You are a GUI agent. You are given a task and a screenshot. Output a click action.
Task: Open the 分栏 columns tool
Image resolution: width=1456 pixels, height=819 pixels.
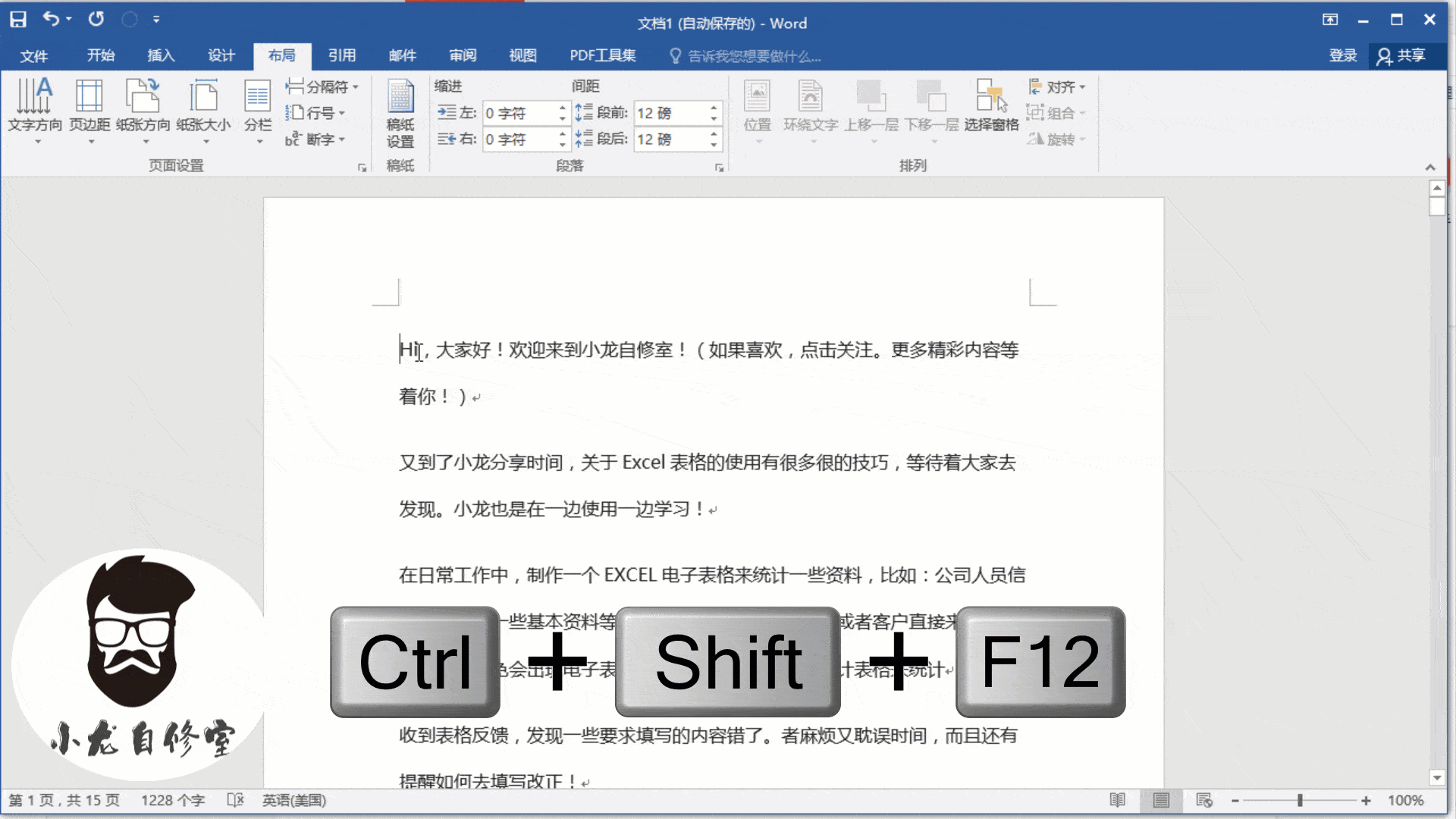pyautogui.click(x=258, y=111)
